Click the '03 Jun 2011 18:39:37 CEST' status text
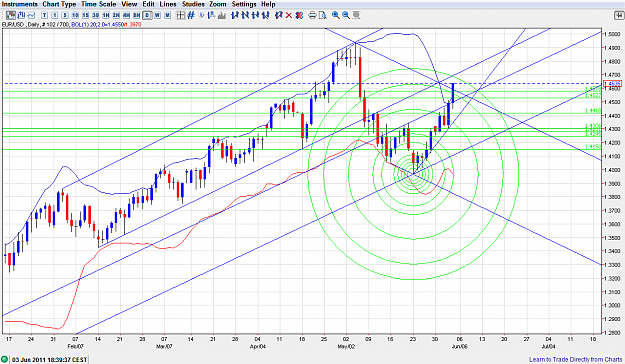Image resolution: width=625 pixels, height=364 pixels. (x=49, y=360)
